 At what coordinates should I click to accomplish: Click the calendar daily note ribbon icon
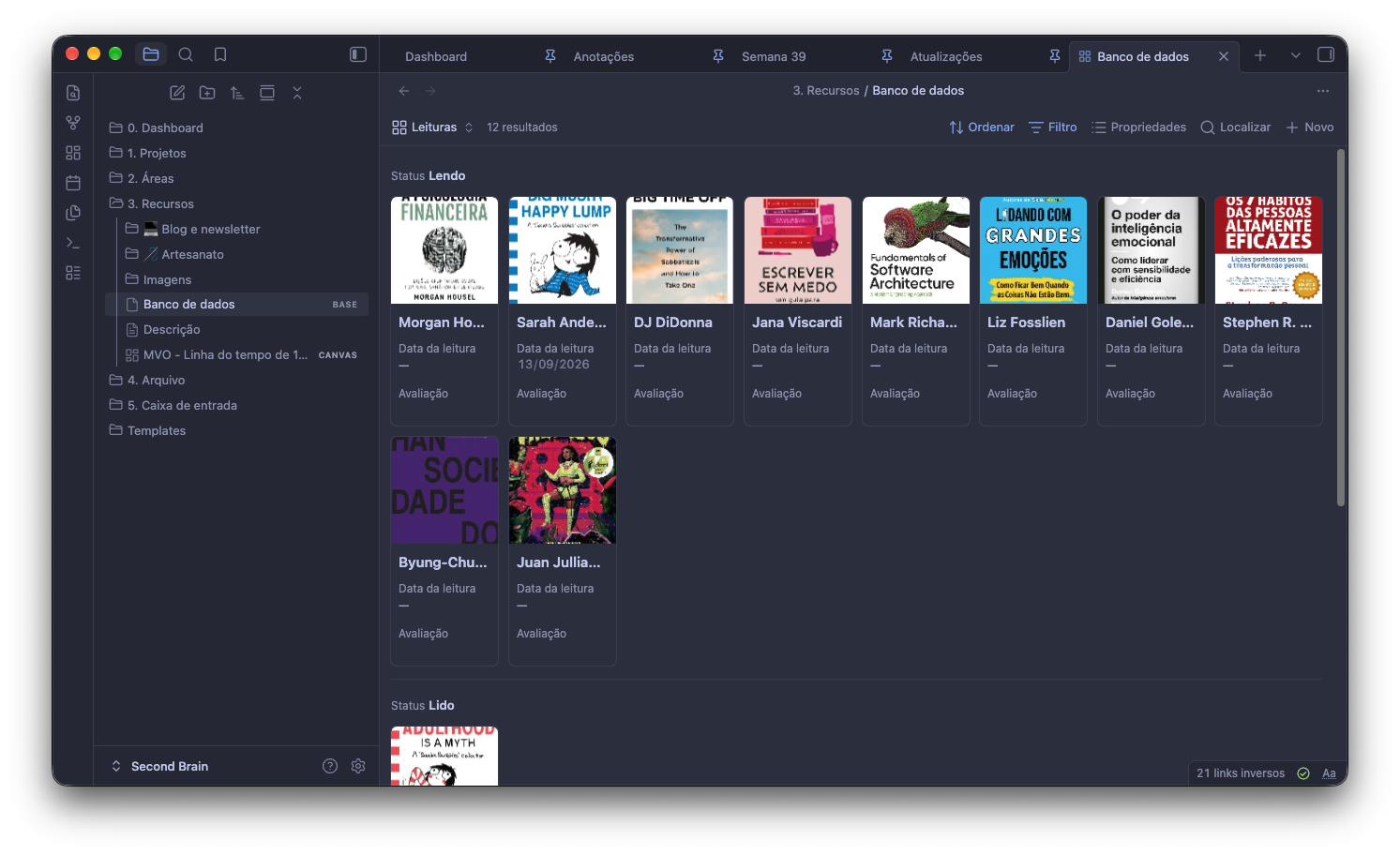(73, 183)
